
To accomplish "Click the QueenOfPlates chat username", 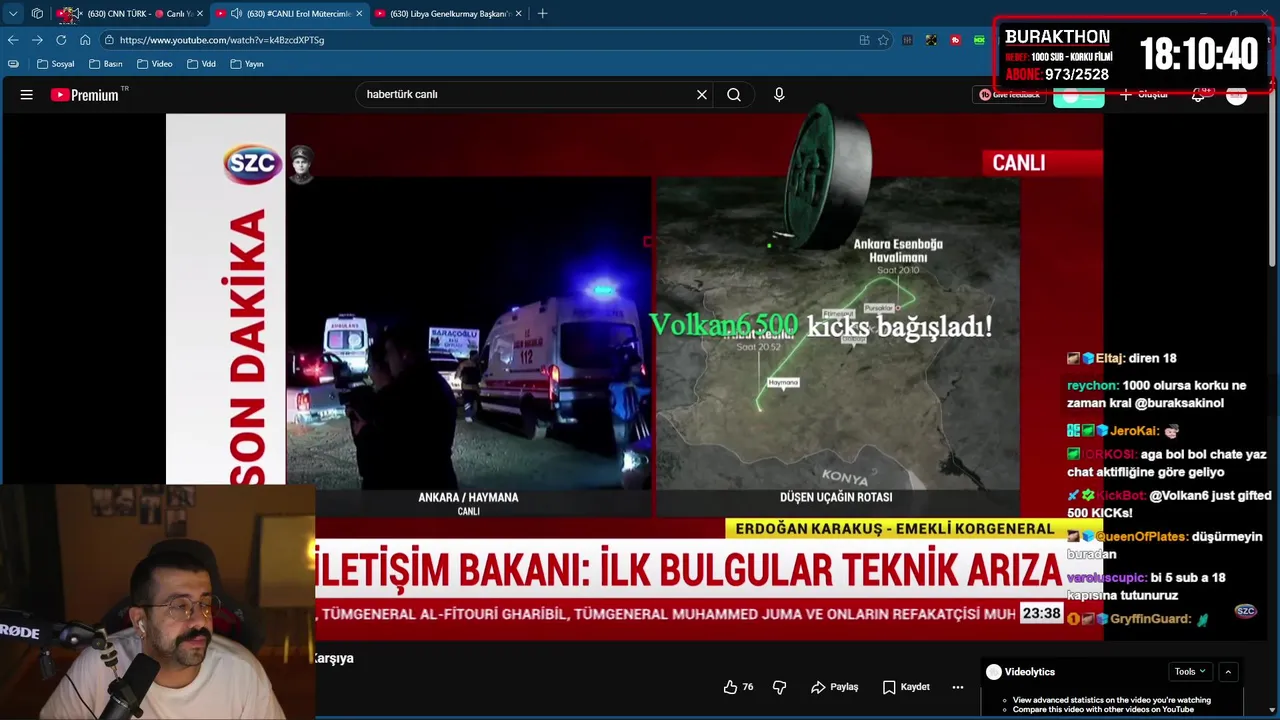I will click(x=1141, y=537).
